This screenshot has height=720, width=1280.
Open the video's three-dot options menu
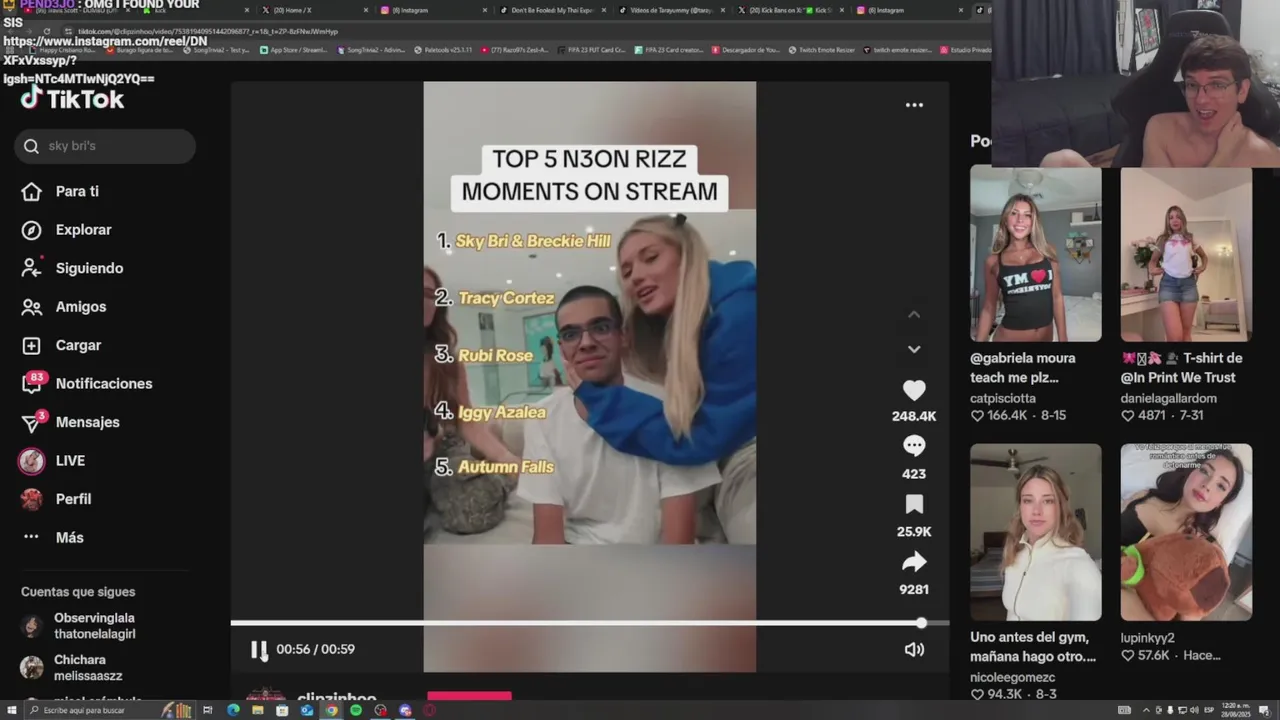(x=914, y=105)
